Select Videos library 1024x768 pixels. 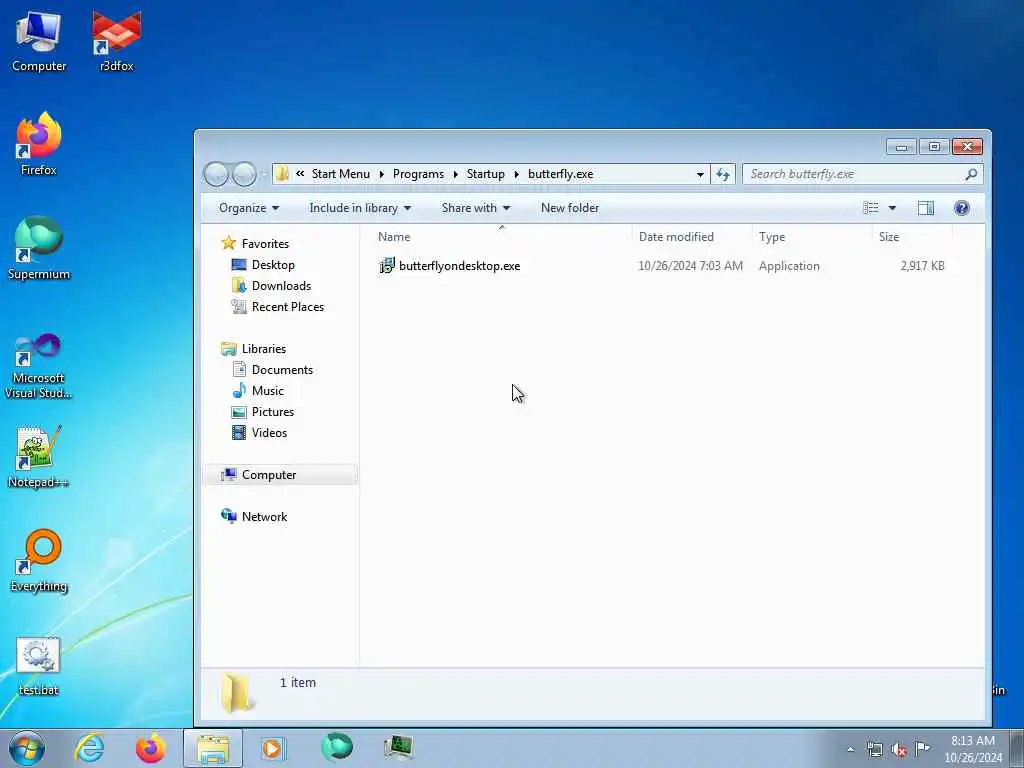(268, 432)
